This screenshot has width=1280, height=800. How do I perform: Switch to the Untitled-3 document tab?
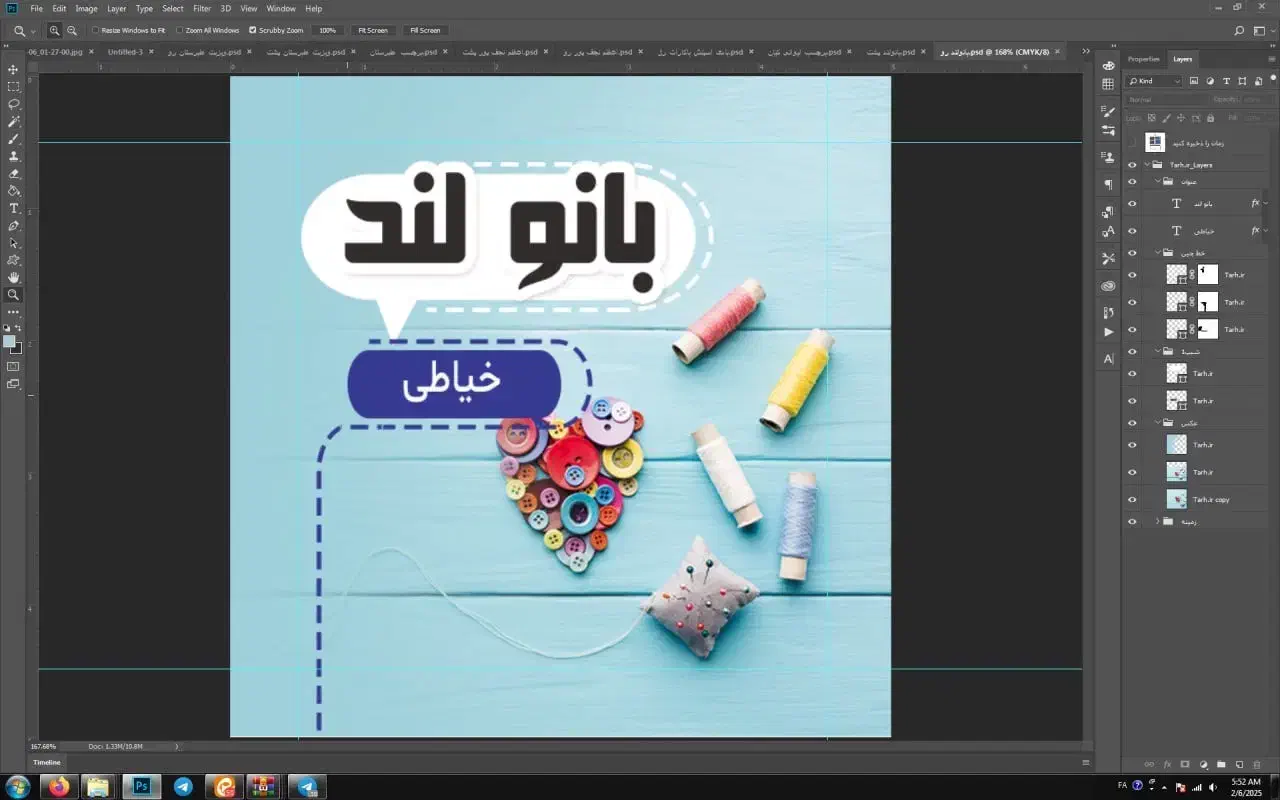tap(126, 52)
